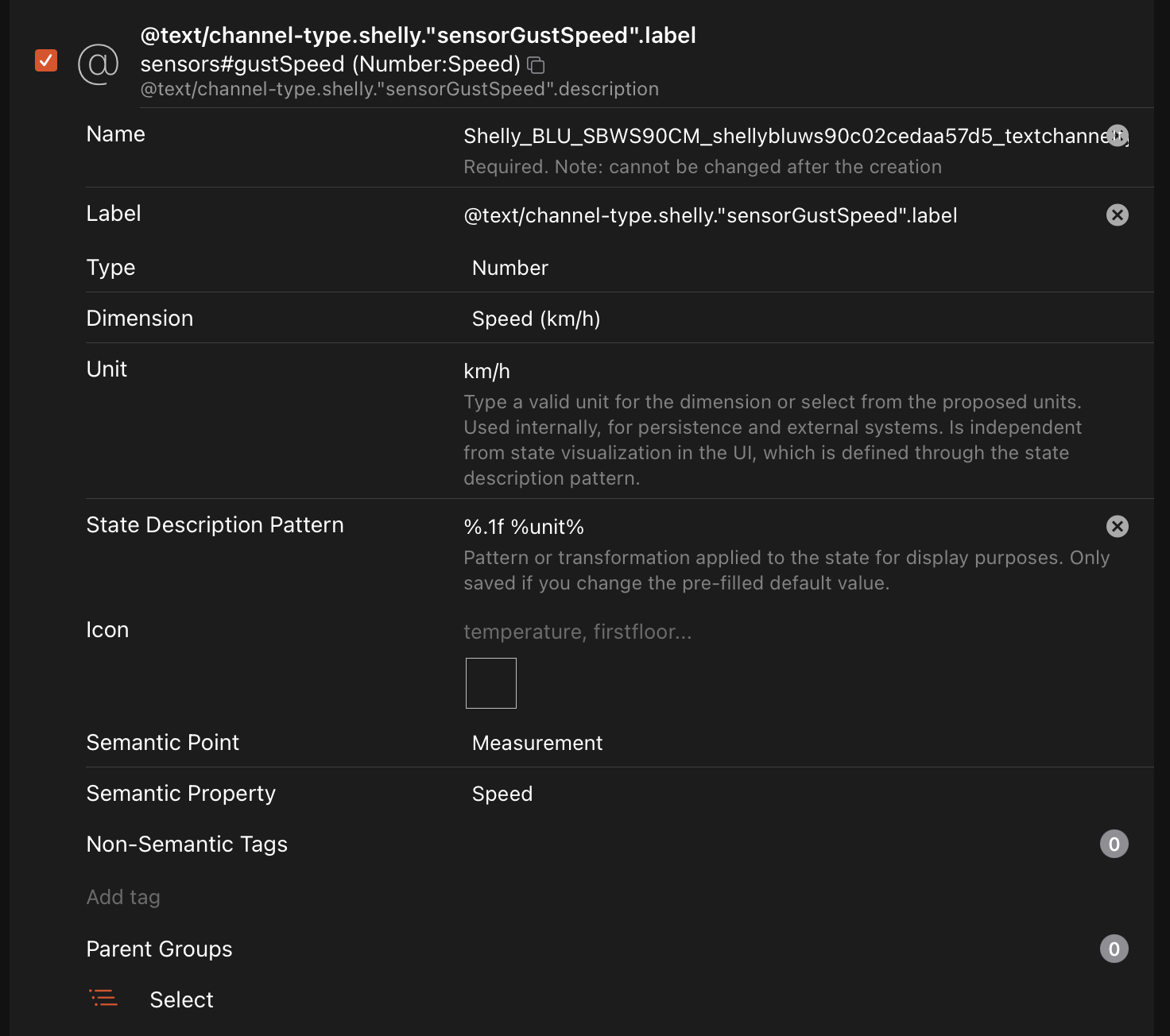Click the Parent Groups count badge
1170x1036 pixels.
(1114, 949)
